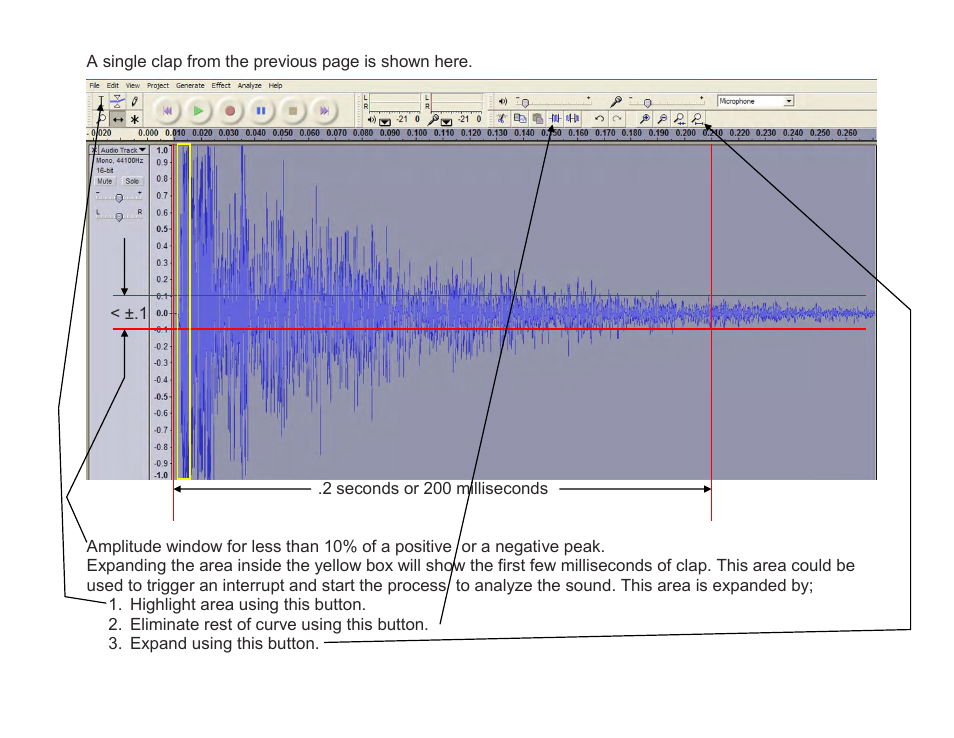Skip to start of track
The image size is (954, 738).
click(167, 111)
